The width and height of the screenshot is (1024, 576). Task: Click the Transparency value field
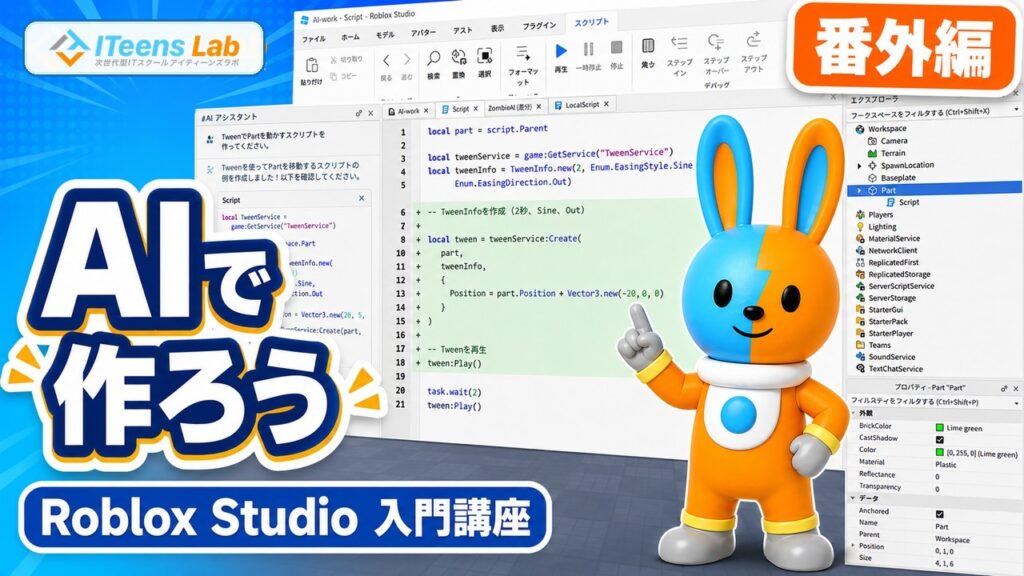[976, 488]
